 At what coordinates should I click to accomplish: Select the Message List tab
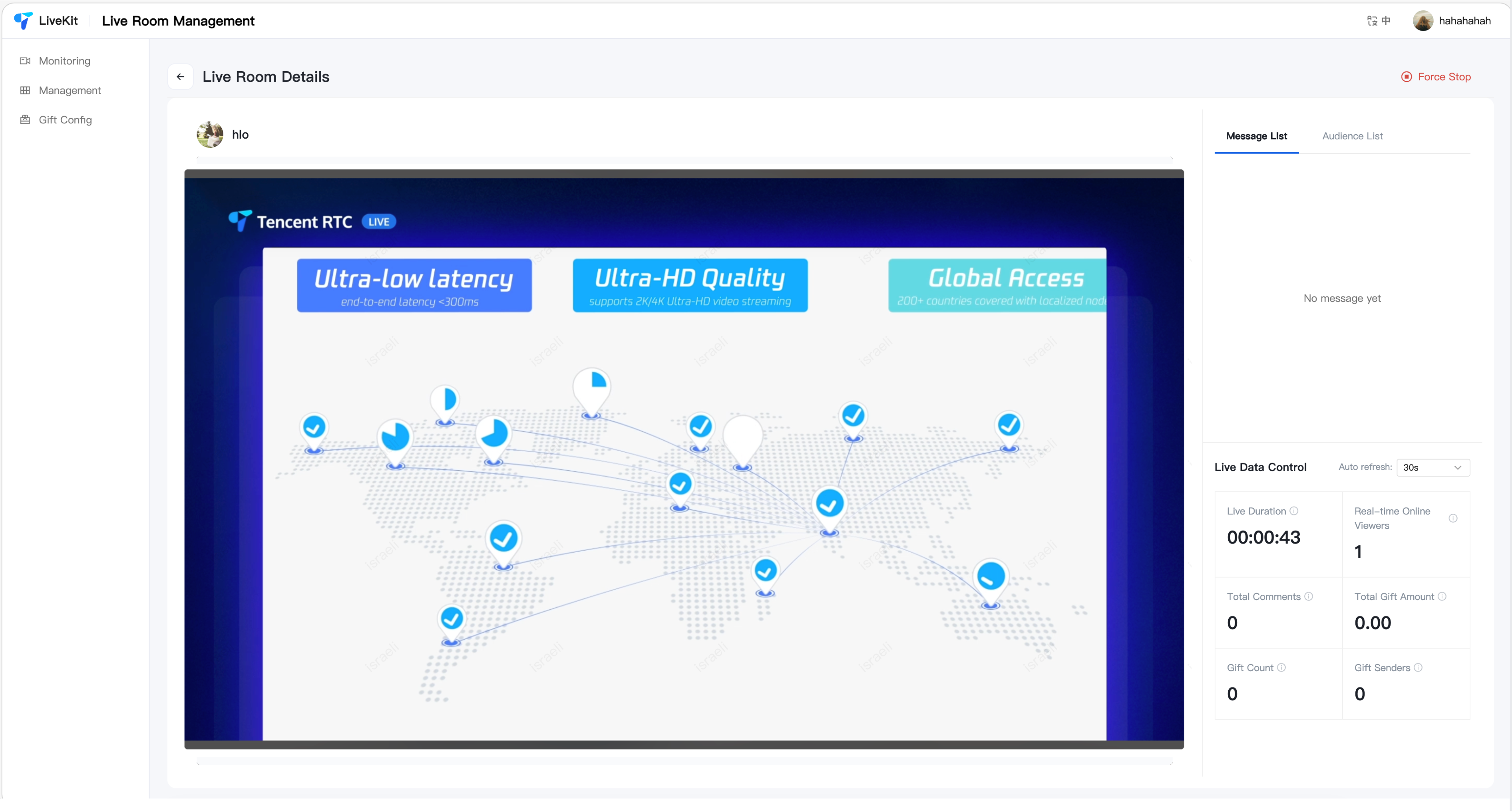click(1256, 136)
